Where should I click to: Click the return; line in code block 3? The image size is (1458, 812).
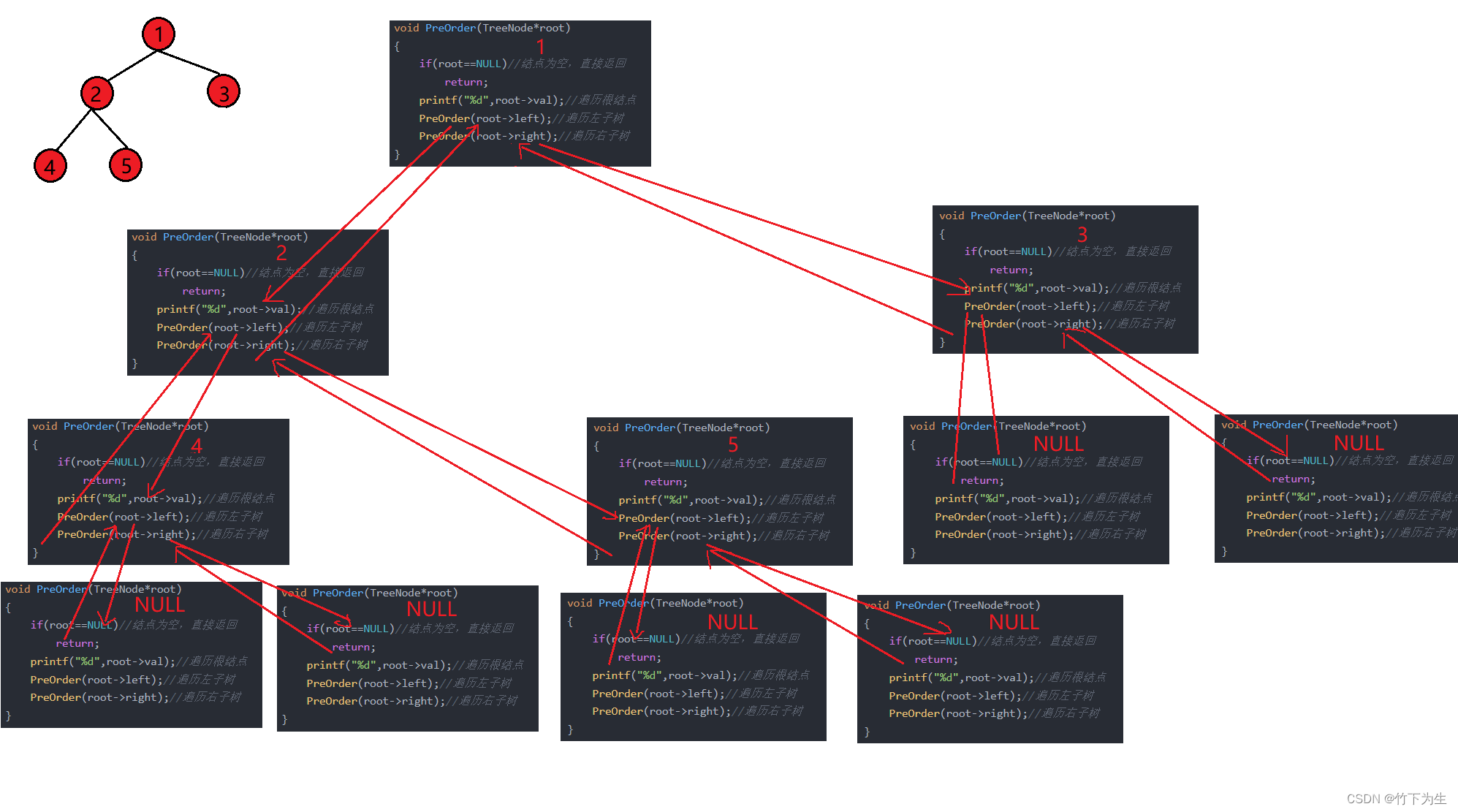coord(1011,270)
